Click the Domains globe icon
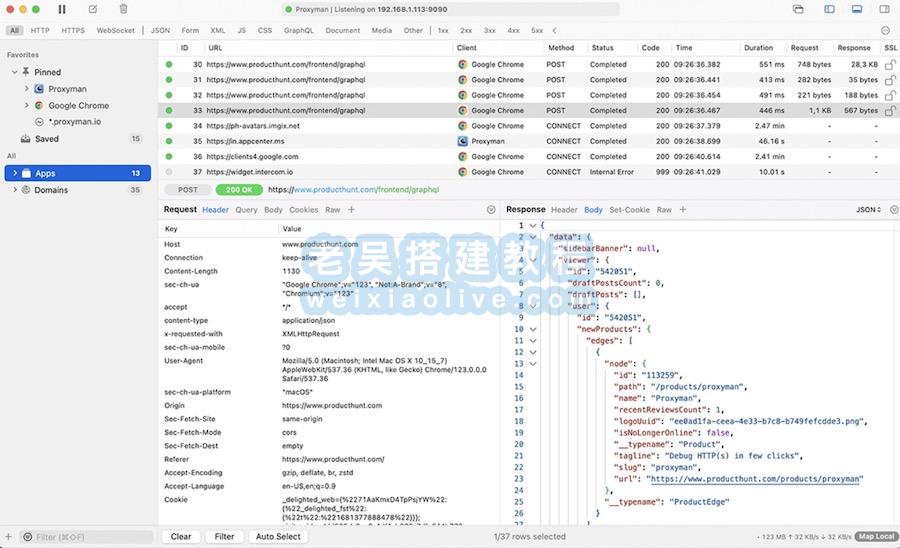The image size is (900, 548). 26,190
